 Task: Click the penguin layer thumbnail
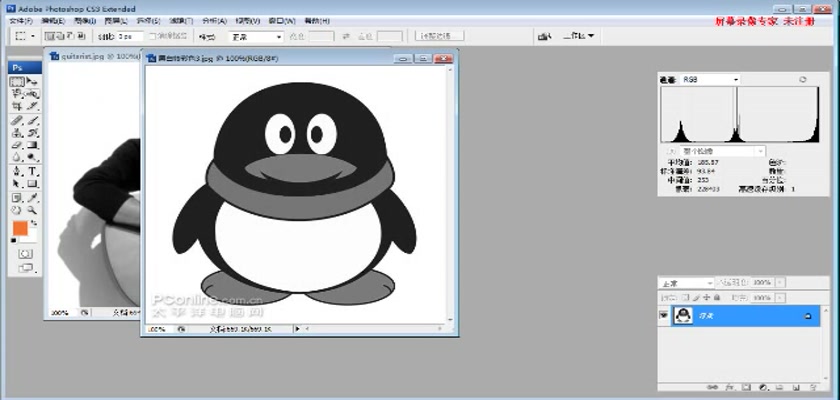(x=683, y=316)
